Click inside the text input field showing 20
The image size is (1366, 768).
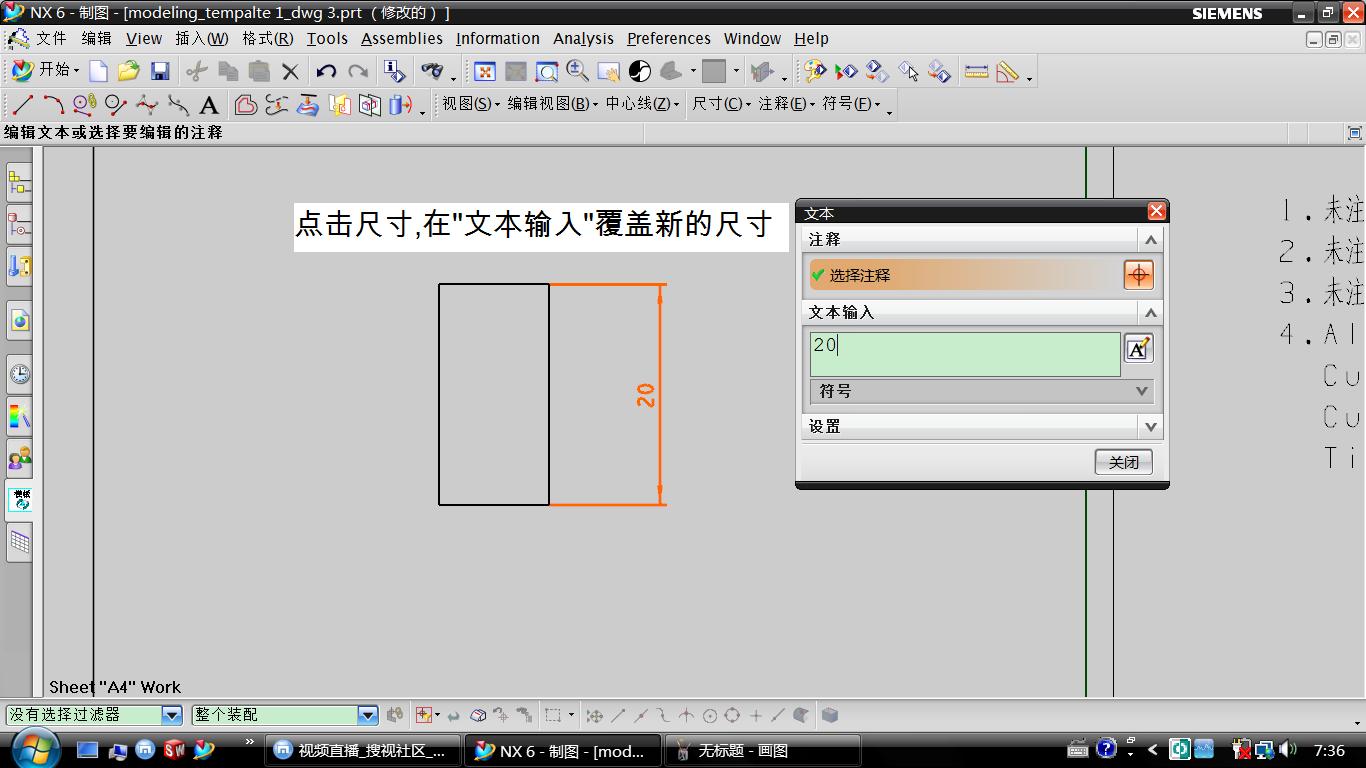click(965, 355)
